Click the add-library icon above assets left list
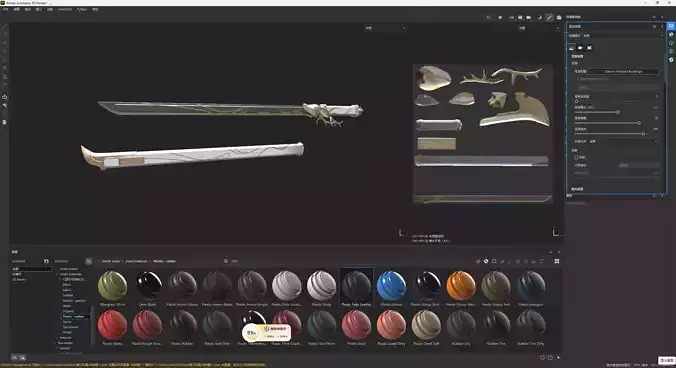 point(46,261)
